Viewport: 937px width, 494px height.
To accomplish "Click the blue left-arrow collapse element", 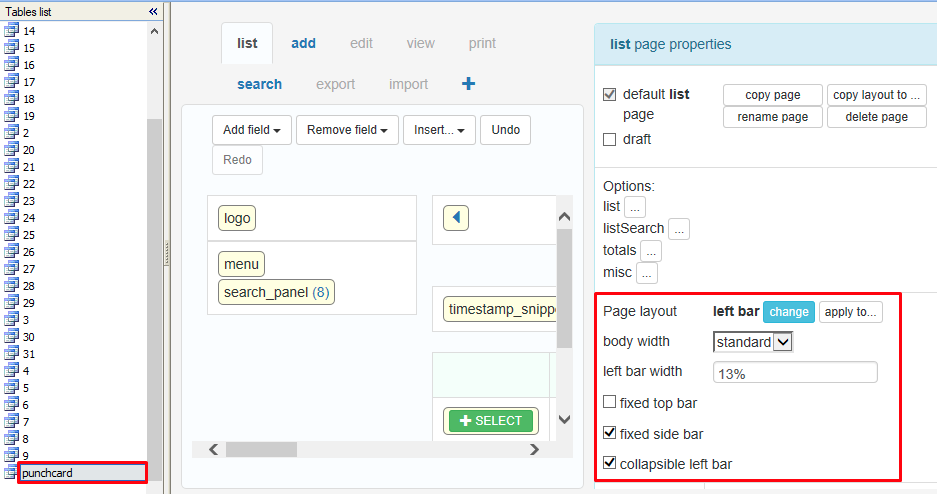I will point(455,217).
